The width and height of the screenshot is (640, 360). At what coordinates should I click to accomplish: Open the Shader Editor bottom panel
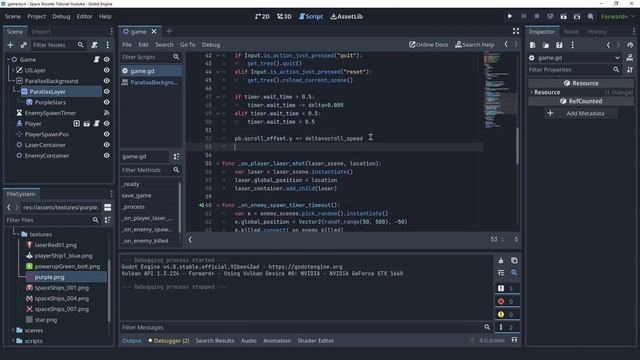[316, 340]
